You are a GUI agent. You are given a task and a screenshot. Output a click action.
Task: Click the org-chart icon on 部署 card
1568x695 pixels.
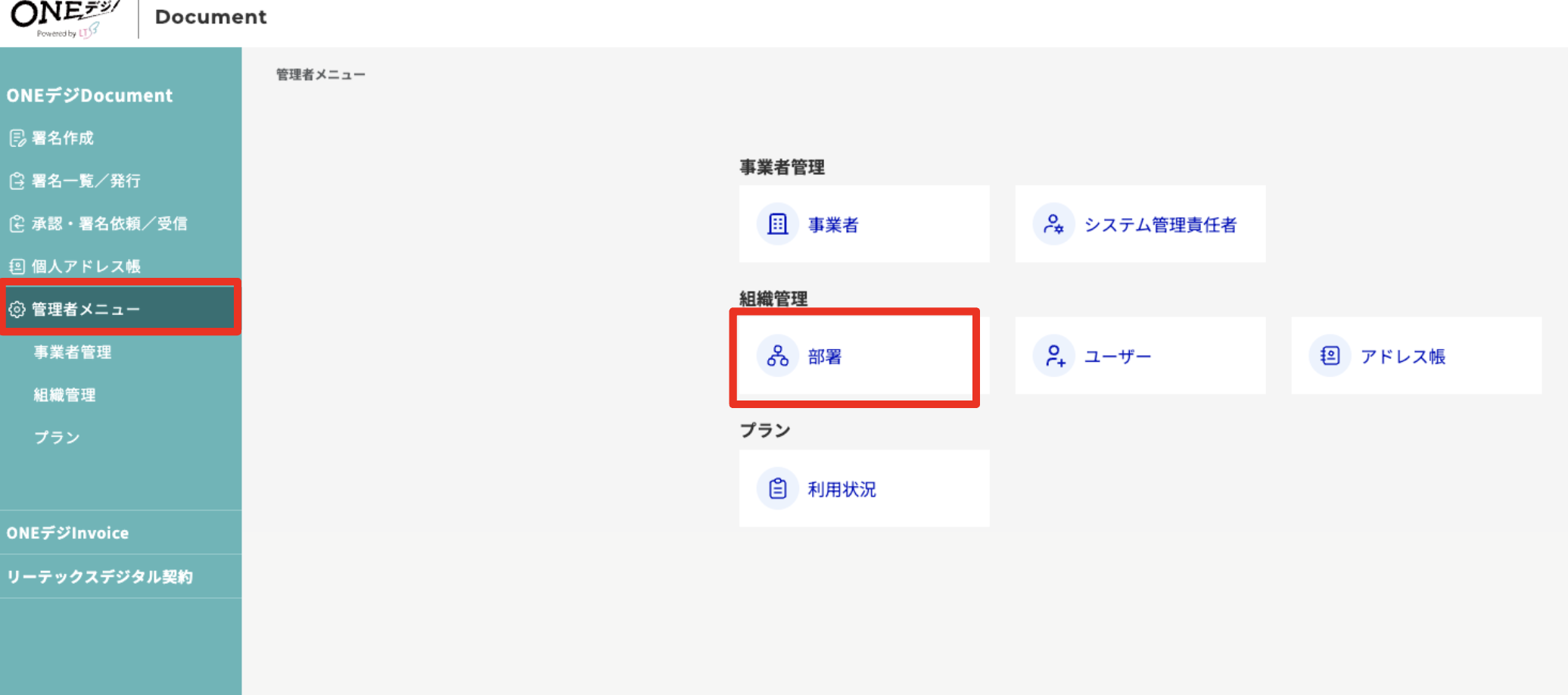click(x=778, y=356)
